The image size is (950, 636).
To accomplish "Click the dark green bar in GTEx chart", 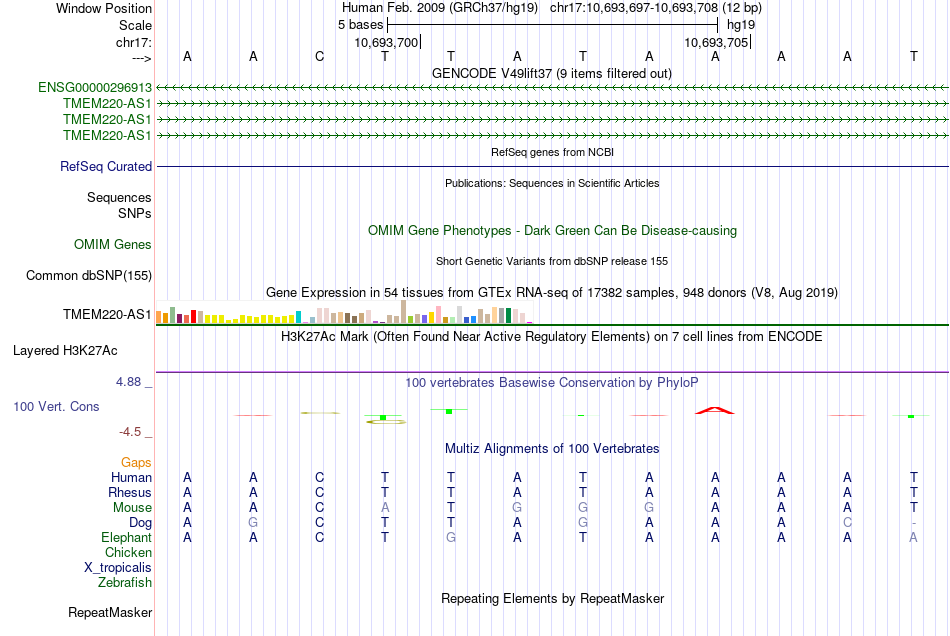I will (x=508, y=316).
